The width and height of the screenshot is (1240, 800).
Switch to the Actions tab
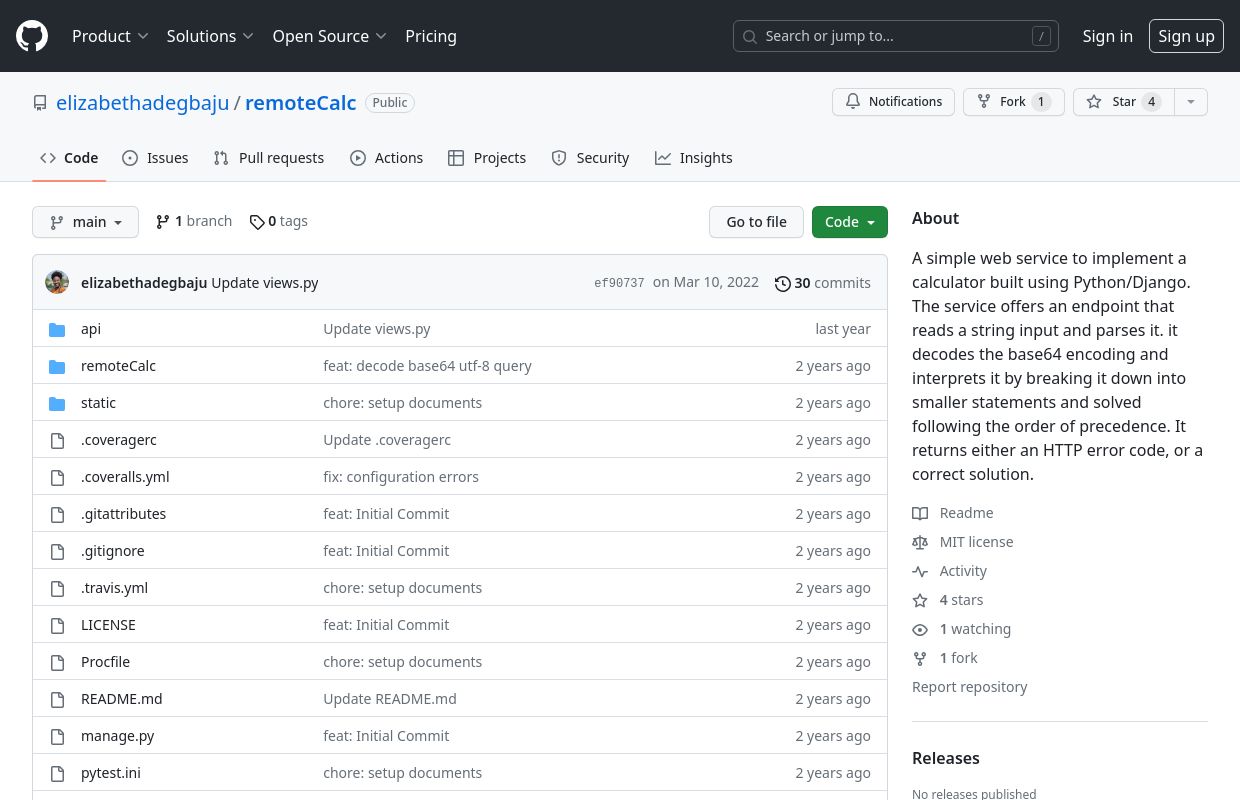pos(387,158)
